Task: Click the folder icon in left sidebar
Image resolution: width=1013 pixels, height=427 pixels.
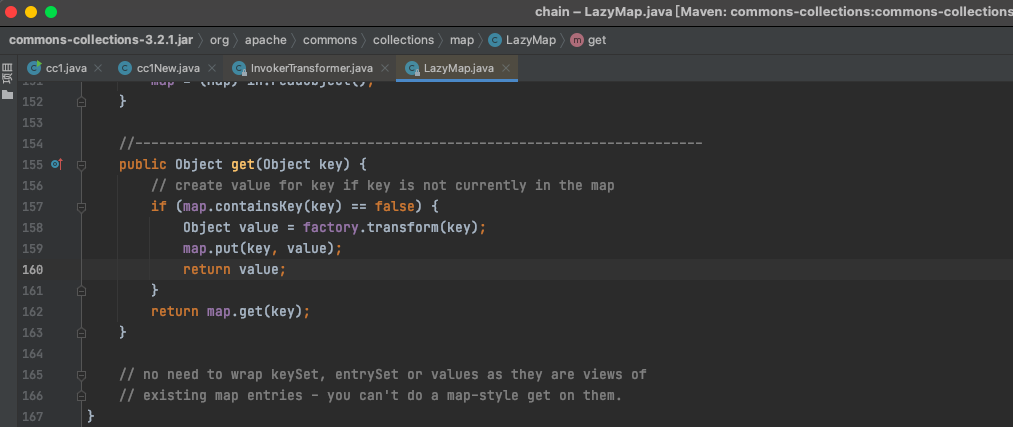Action: pos(8,95)
